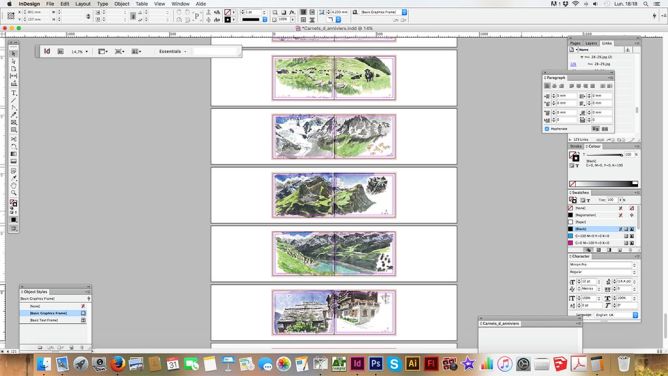The image size is (668, 376).
Task: Select the Selection tool in the toolbox
Action: [x=14, y=54]
